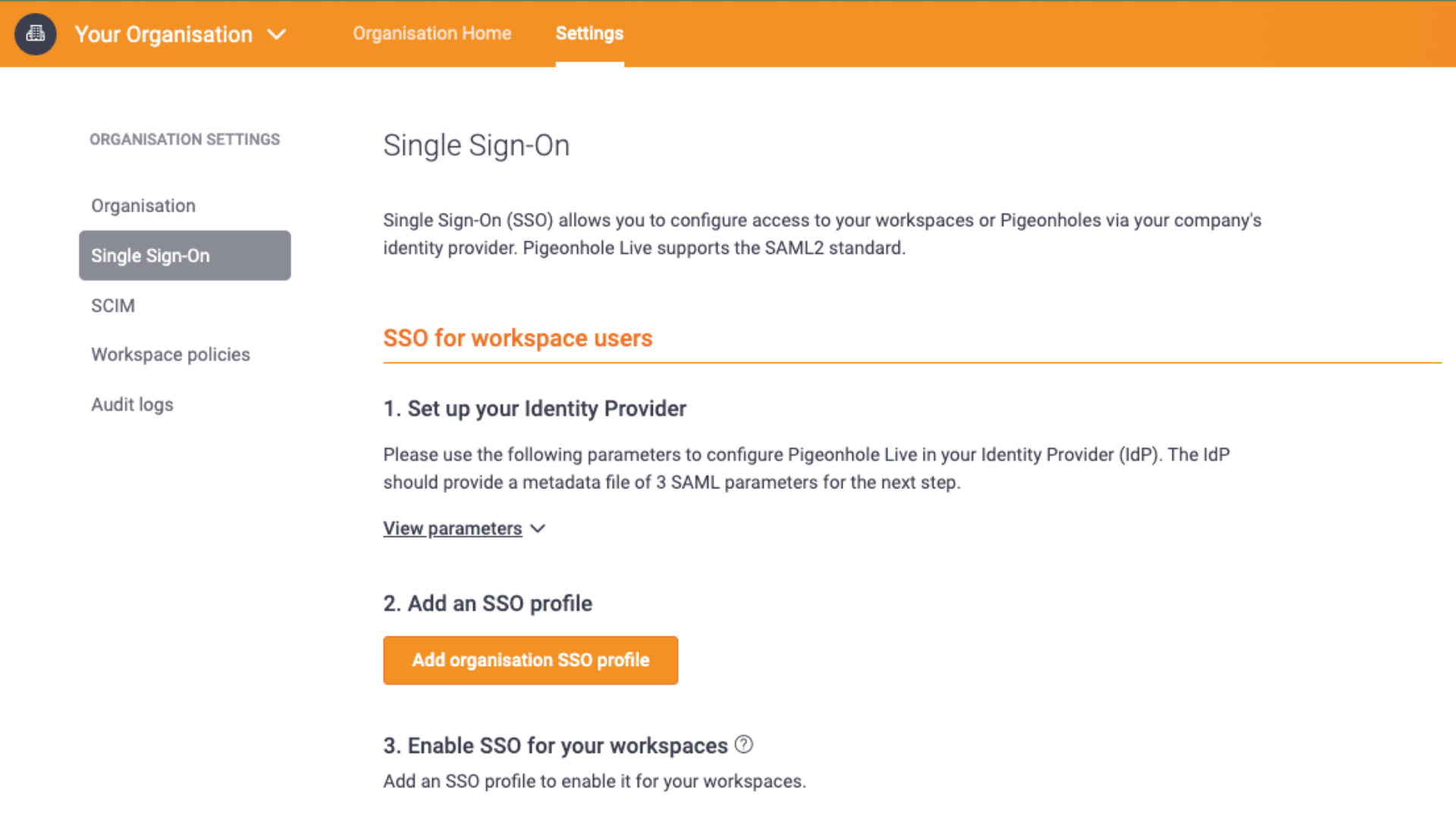View Workspace policies settings

tap(170, 354)
